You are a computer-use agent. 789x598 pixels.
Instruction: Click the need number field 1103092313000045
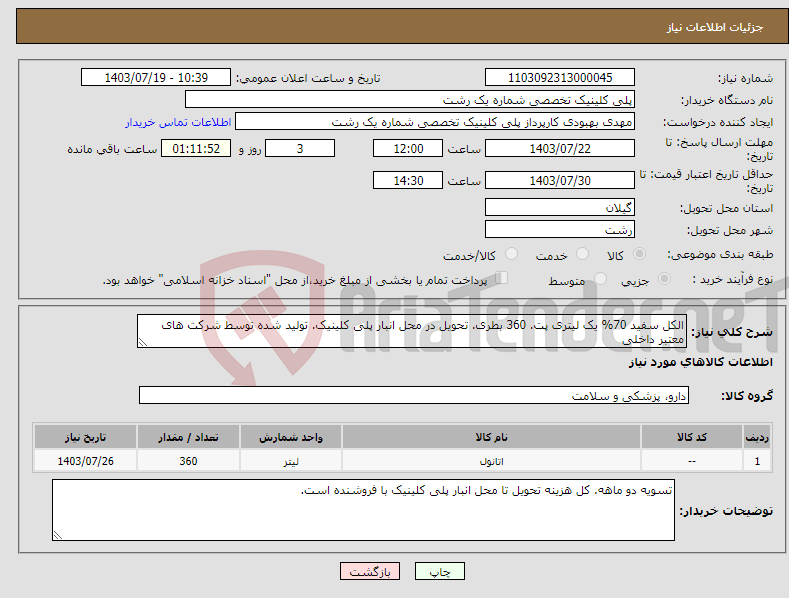560,78
